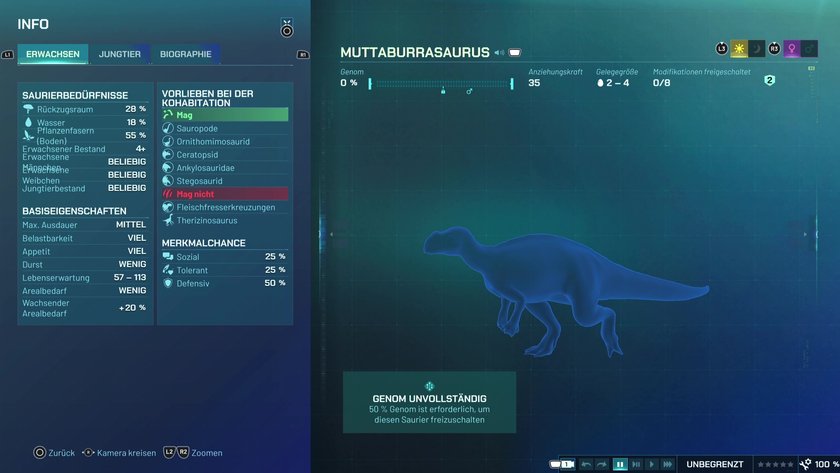Select the Lebenserwartung 57 – 113 row
This screenshot has height=473, width=840.
85,277
